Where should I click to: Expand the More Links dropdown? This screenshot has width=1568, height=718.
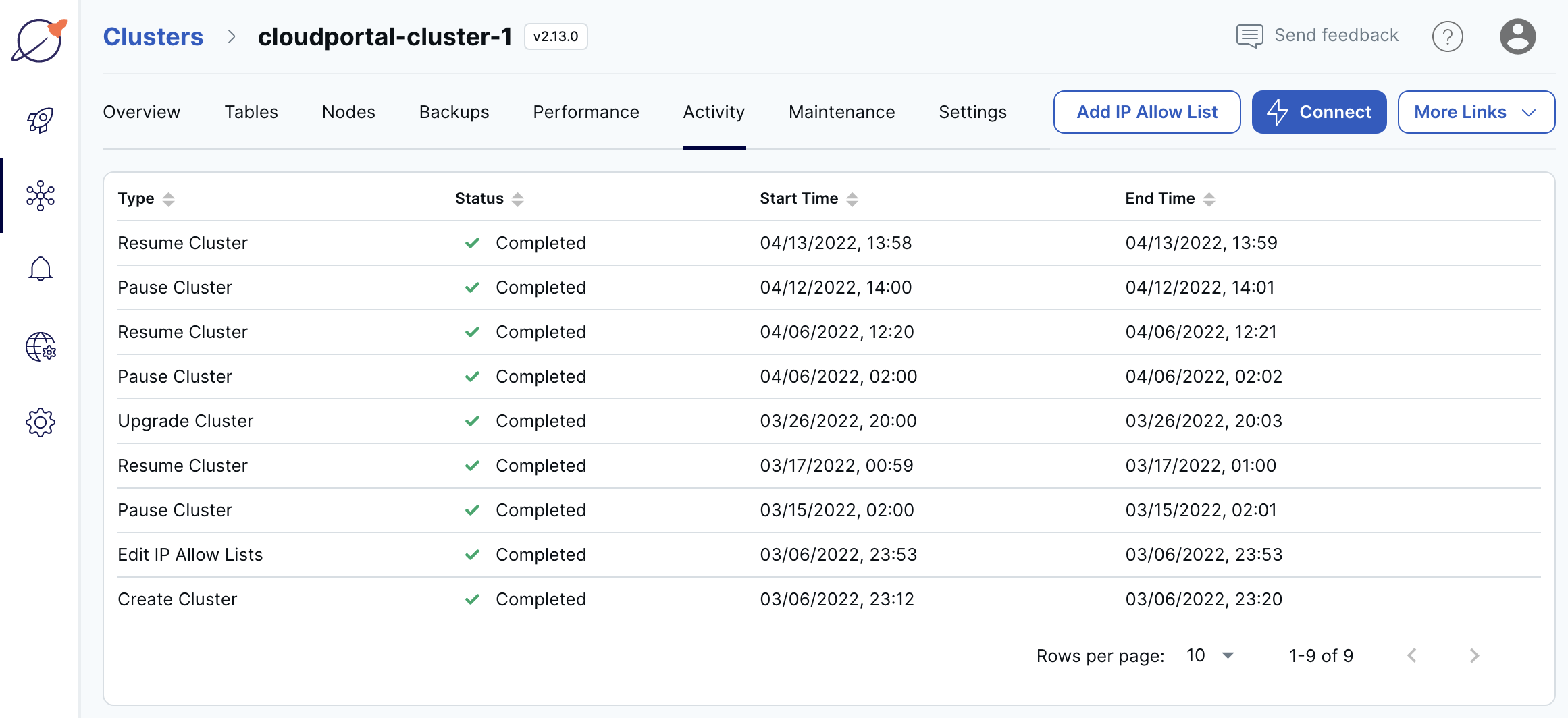point(1475,111)
